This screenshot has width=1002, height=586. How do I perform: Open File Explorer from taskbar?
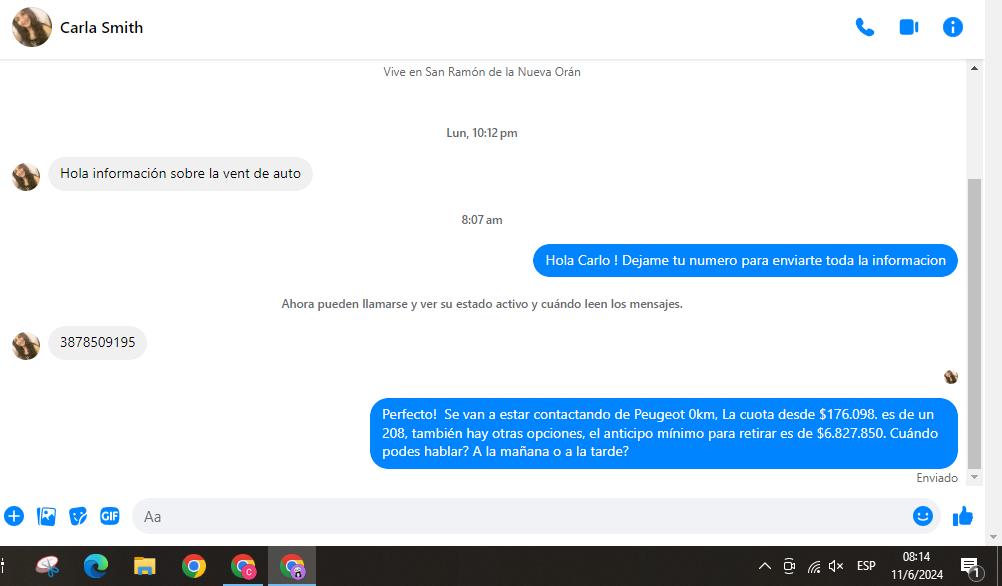coord(145,566)
